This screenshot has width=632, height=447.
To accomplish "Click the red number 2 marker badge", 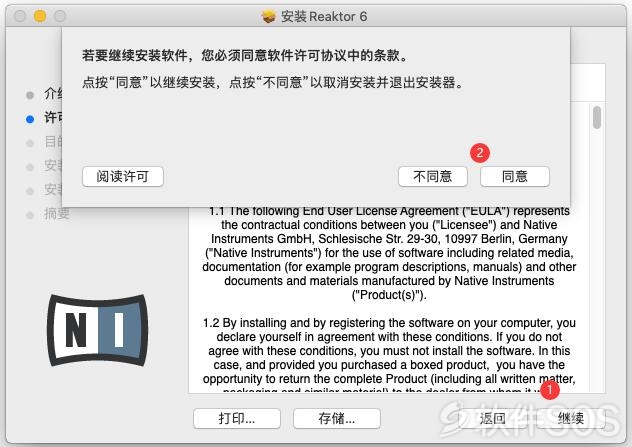I will click(x=480, y=153).
